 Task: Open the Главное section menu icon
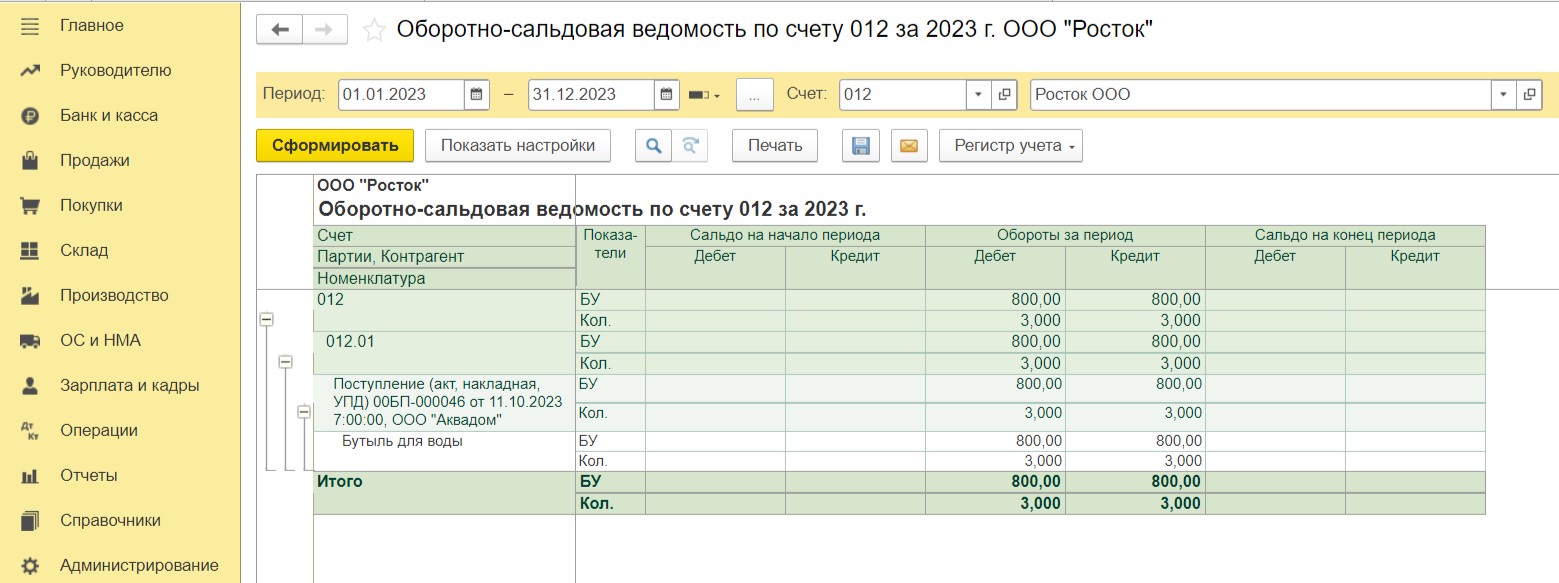click(30, 26)
